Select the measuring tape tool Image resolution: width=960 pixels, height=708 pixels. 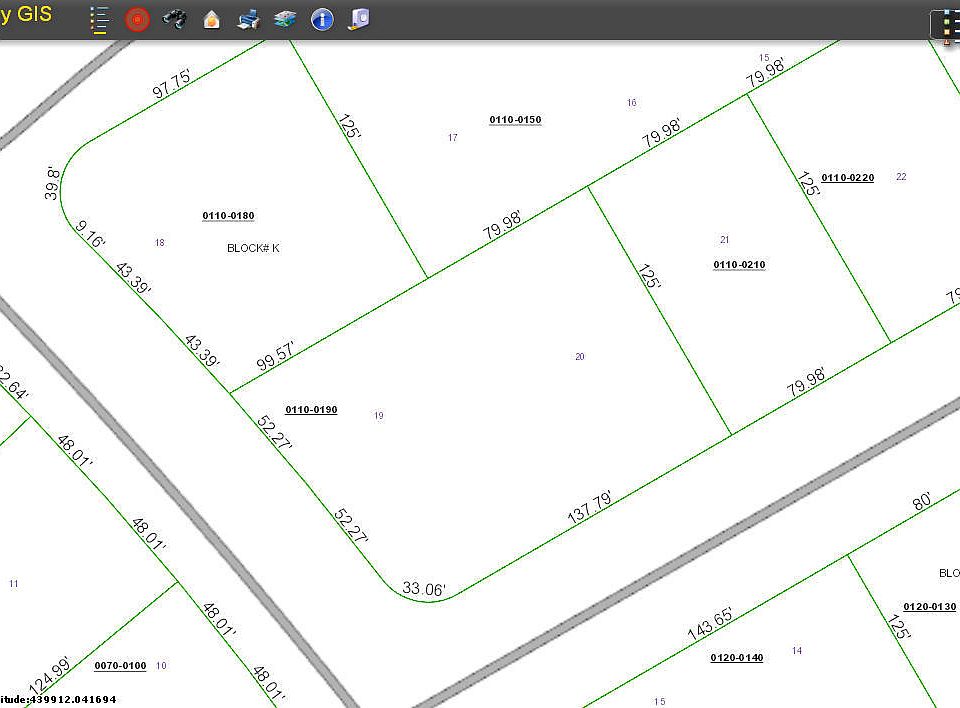(359, 20)
